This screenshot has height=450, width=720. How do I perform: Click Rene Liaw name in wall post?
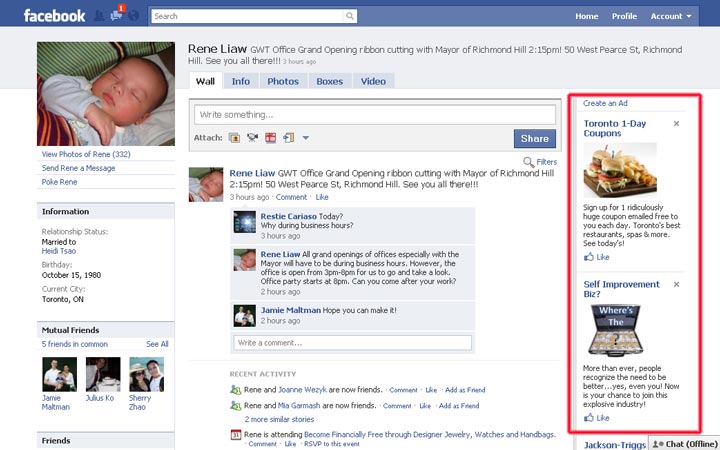252,173
